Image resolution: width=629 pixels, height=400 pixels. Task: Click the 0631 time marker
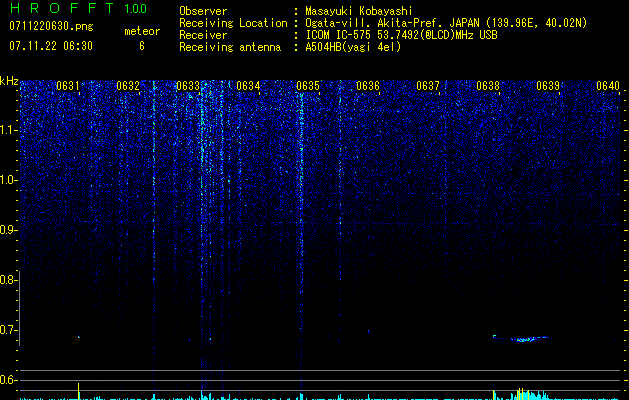pos(67,86)
